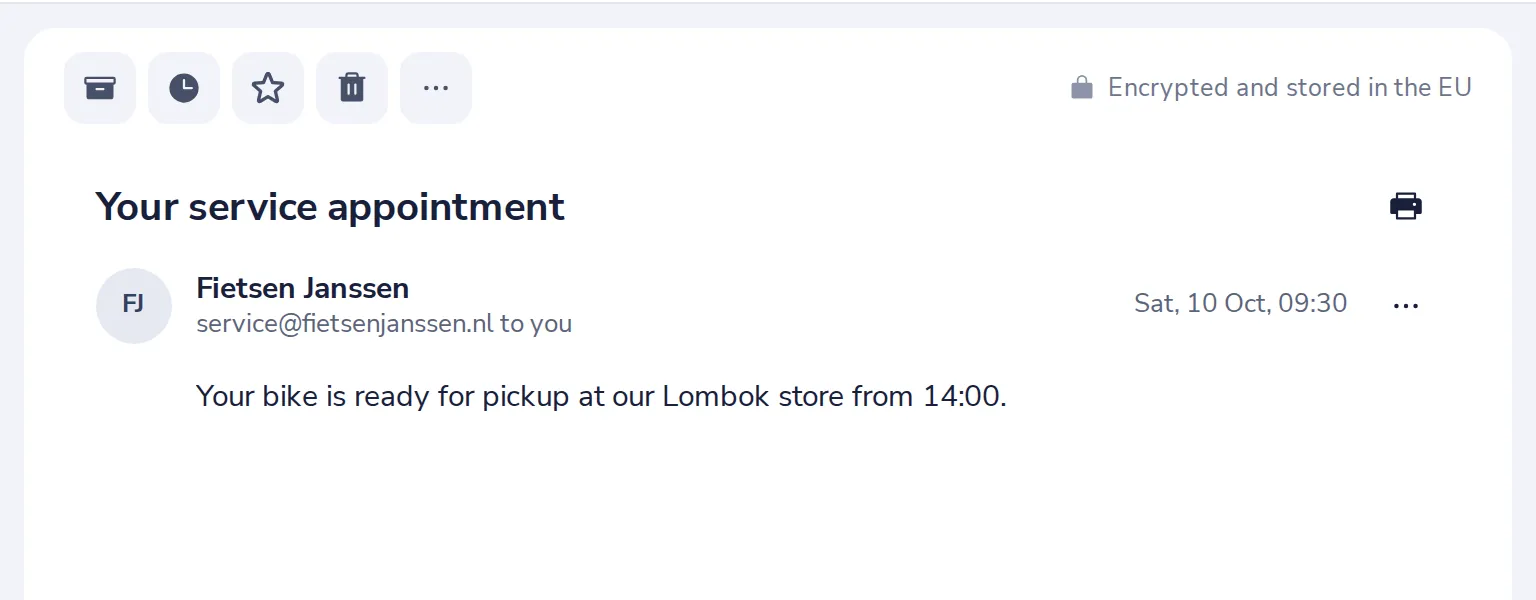Screen dimensions: 1536x600
Task: Open the Fietsen Janssen sender name
Action: click(303, 288)
